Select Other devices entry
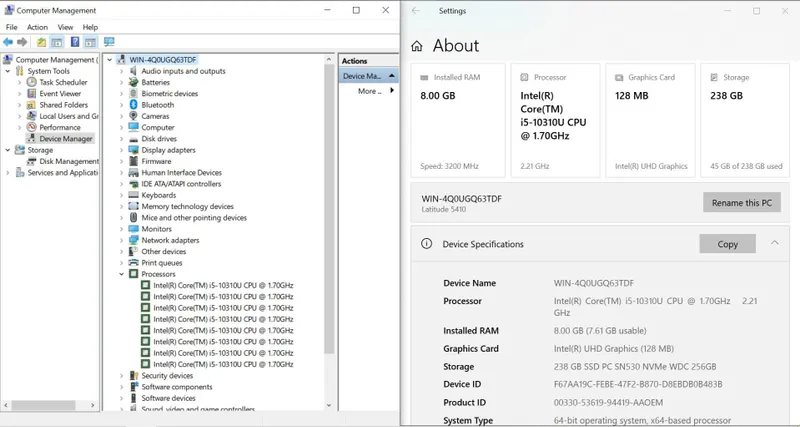The image size is (800, 427). tap(164, 252)
